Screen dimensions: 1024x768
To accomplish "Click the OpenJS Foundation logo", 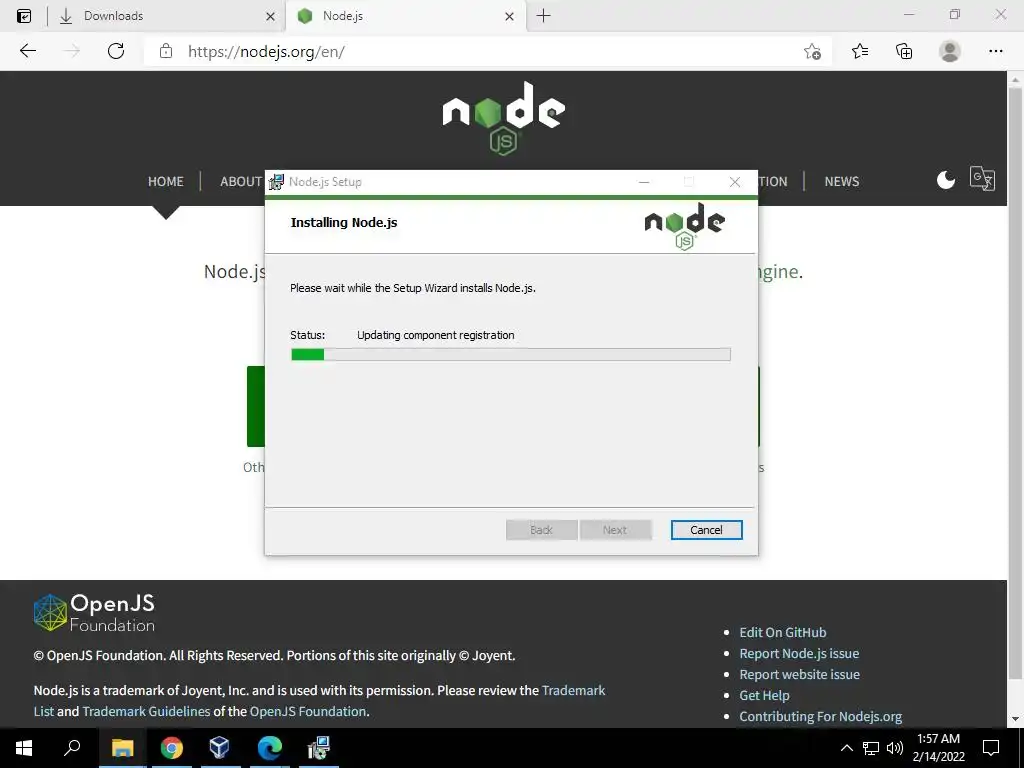I will point(94,613).
